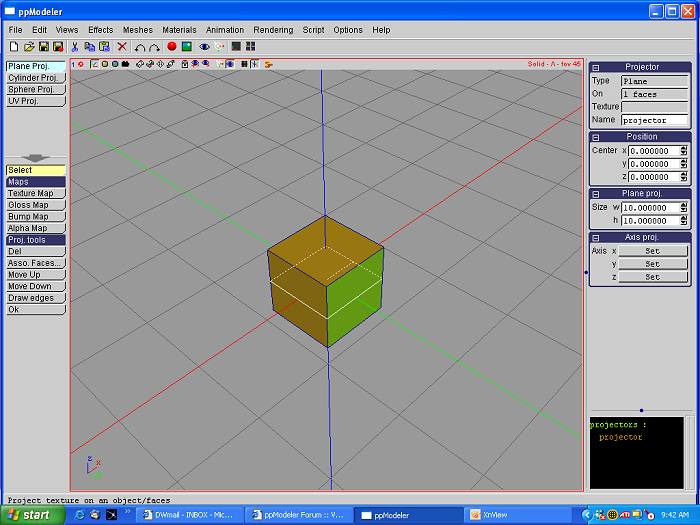Click the red circle icon in viewport toolbar

[x=81, y=64]
